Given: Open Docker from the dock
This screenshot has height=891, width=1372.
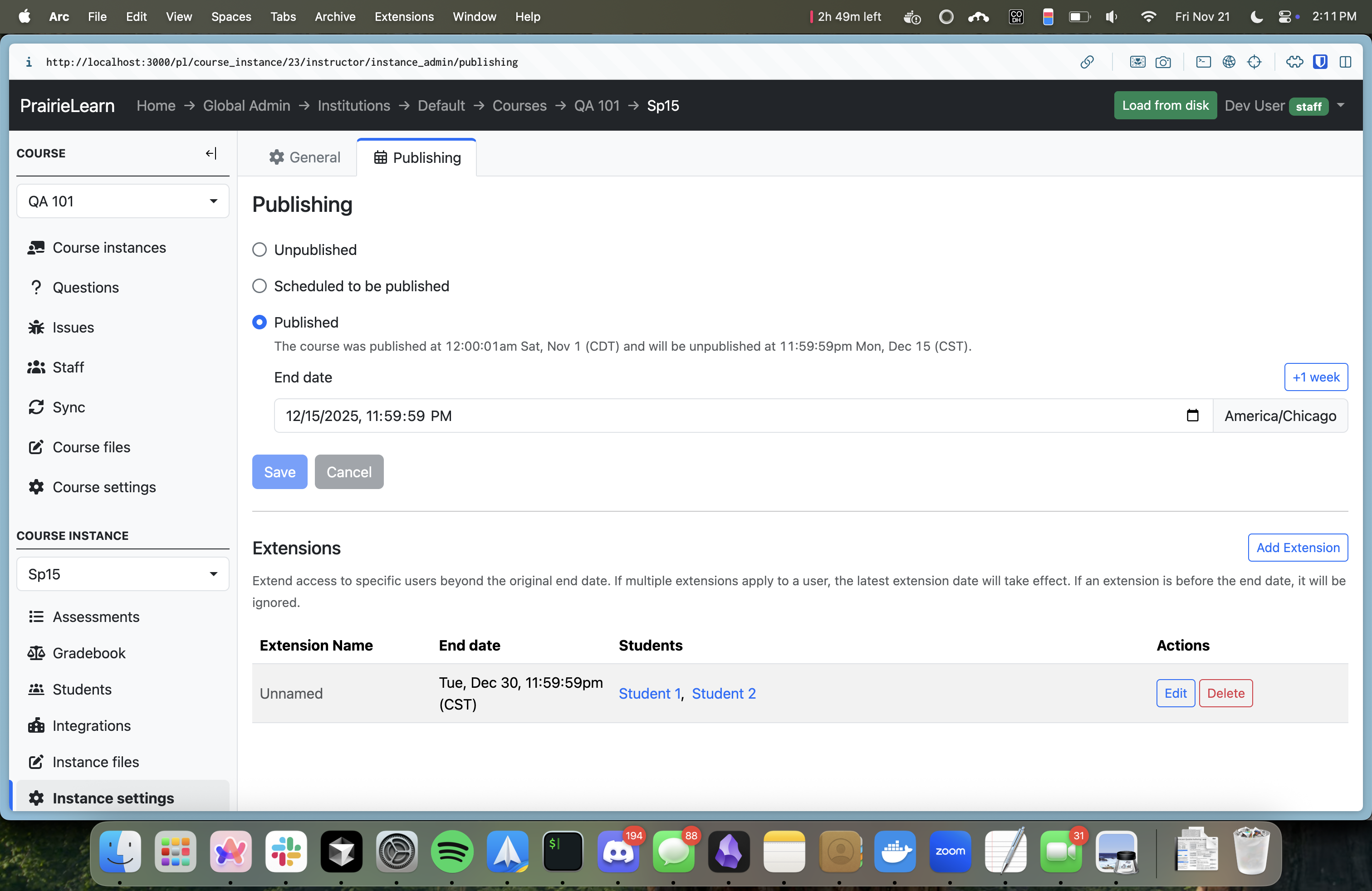Looking at the screenshot, I should click(x=895, y=851).
